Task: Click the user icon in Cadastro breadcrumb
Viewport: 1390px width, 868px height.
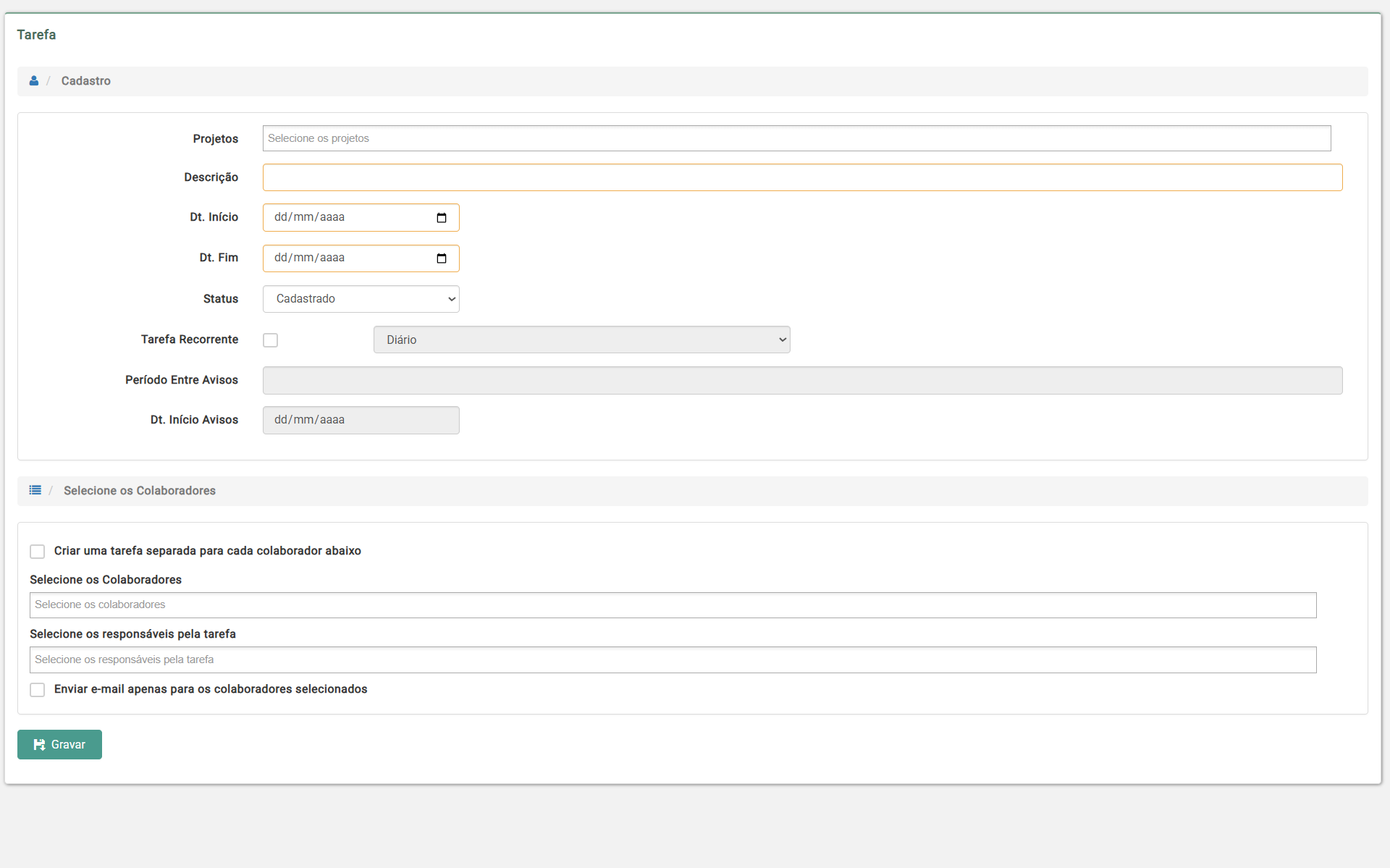Action: click(34, 81)
